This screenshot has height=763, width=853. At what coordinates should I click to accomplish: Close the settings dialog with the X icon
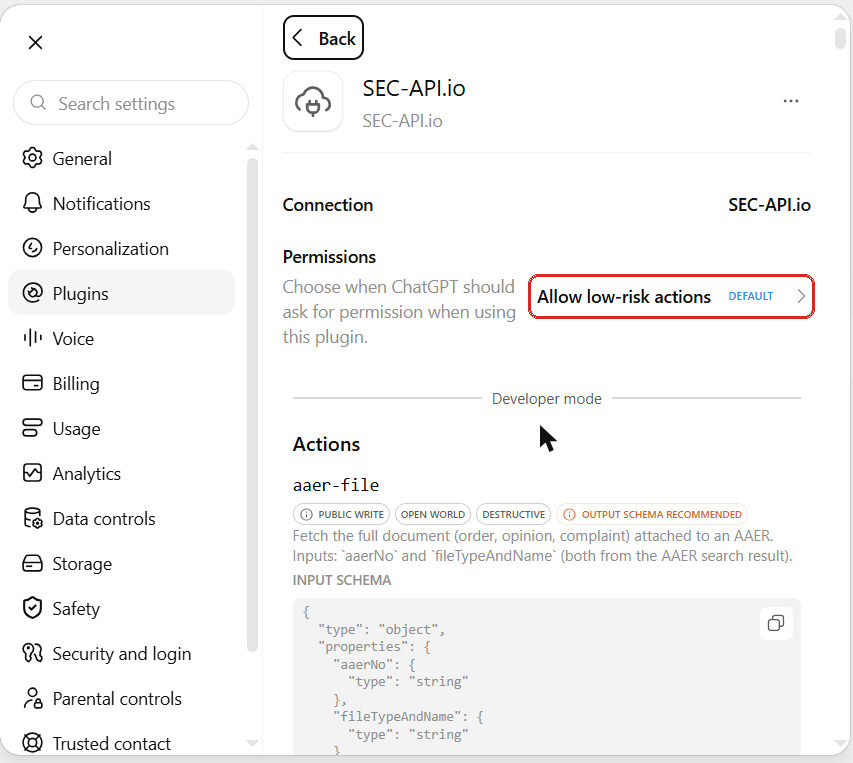pos(35,42)
